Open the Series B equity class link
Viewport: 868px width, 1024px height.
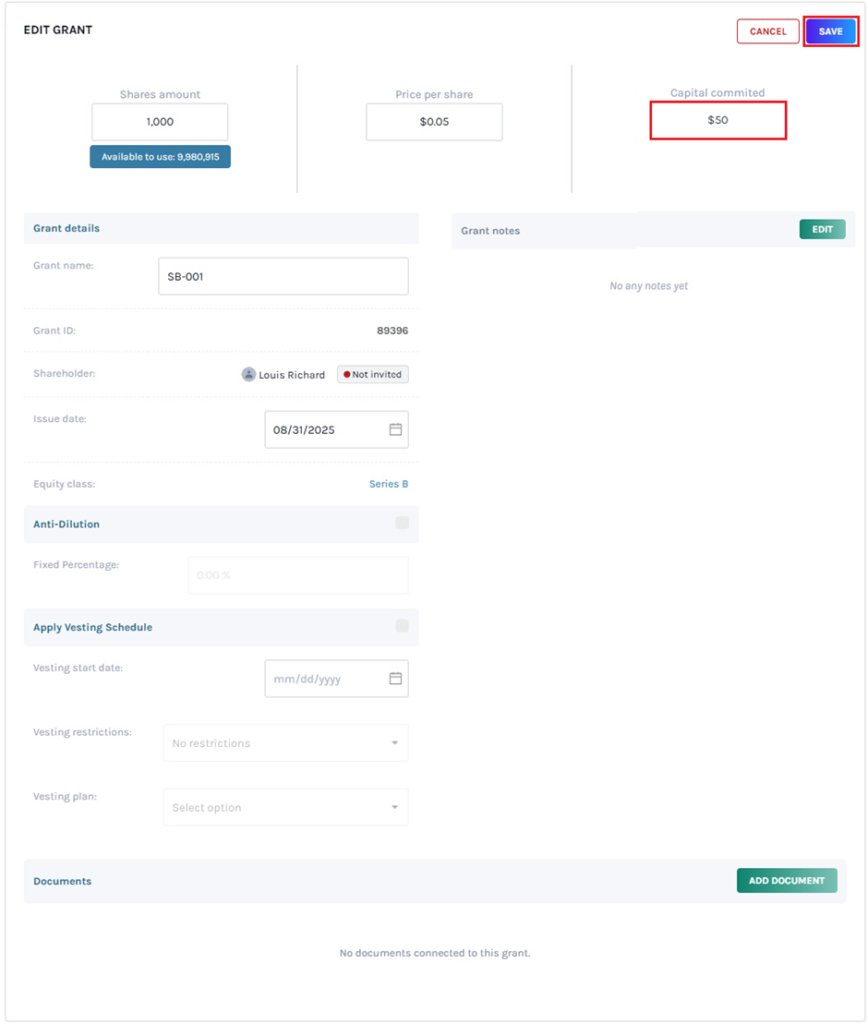pos(388,484)
